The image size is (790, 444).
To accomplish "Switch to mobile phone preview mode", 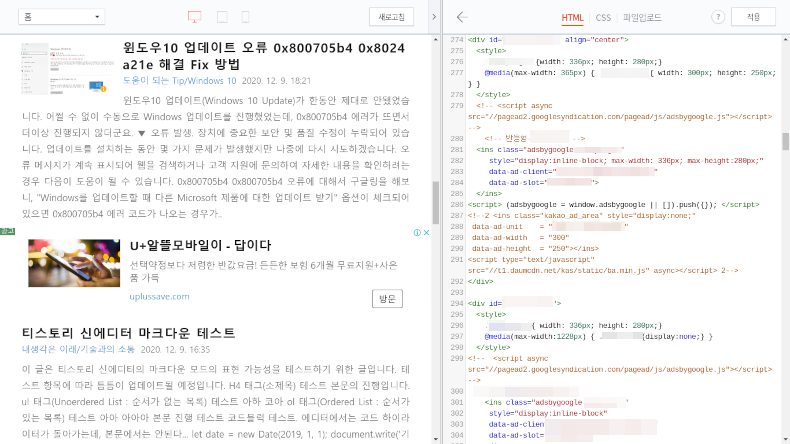I will [245, 17].
